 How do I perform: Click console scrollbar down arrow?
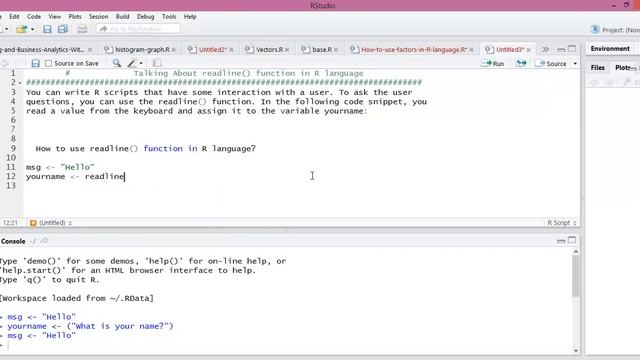point(576,350)
